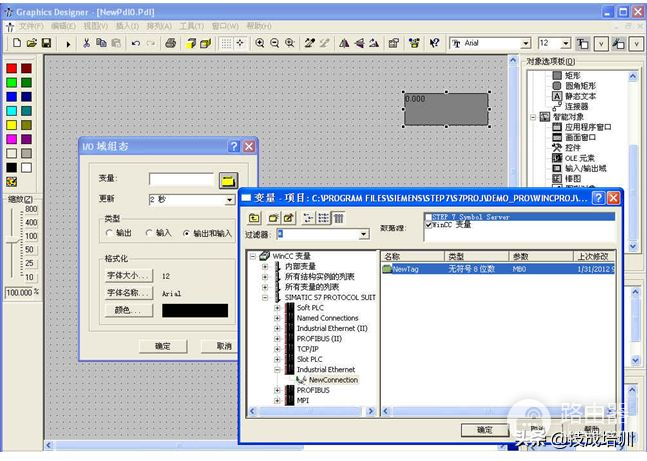647x461 pixels.
Task: Click the Cut scissors icon
Action: pos(87,43)
